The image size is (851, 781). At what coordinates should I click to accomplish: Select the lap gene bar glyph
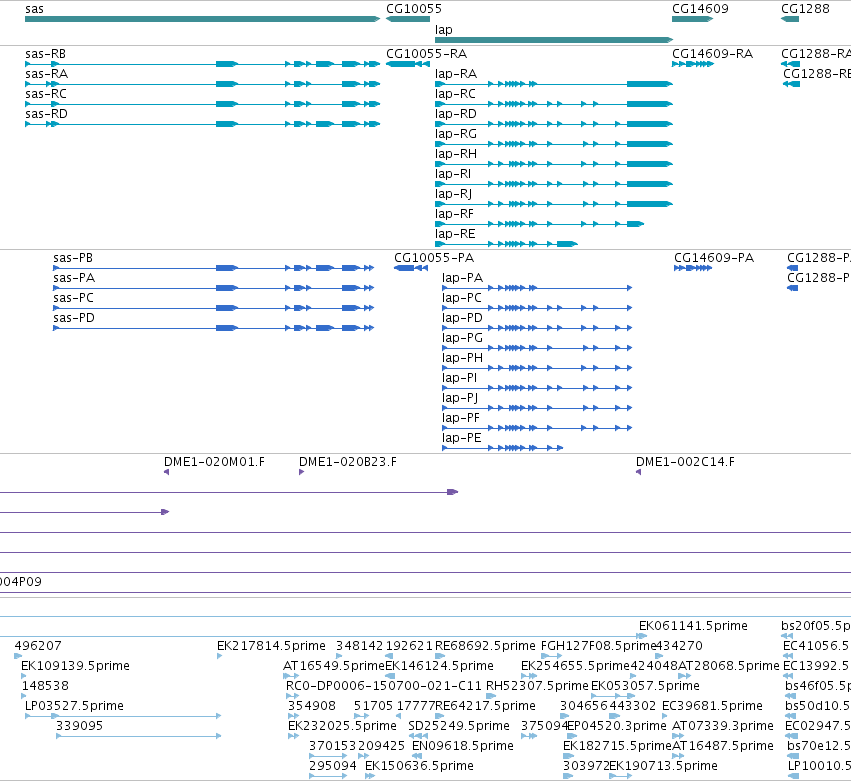pos(554,40)
